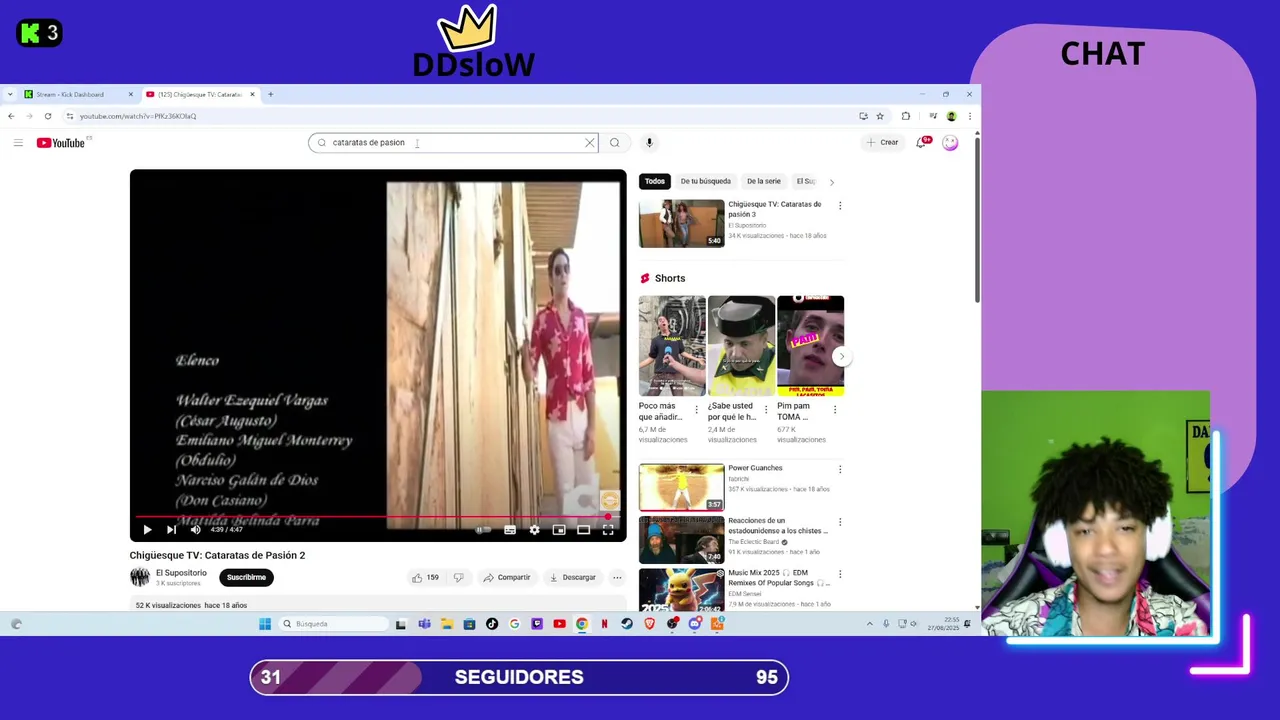Open Brave browser from the taskbar
The image size is (1280, 720).
(x=649, y=624)
